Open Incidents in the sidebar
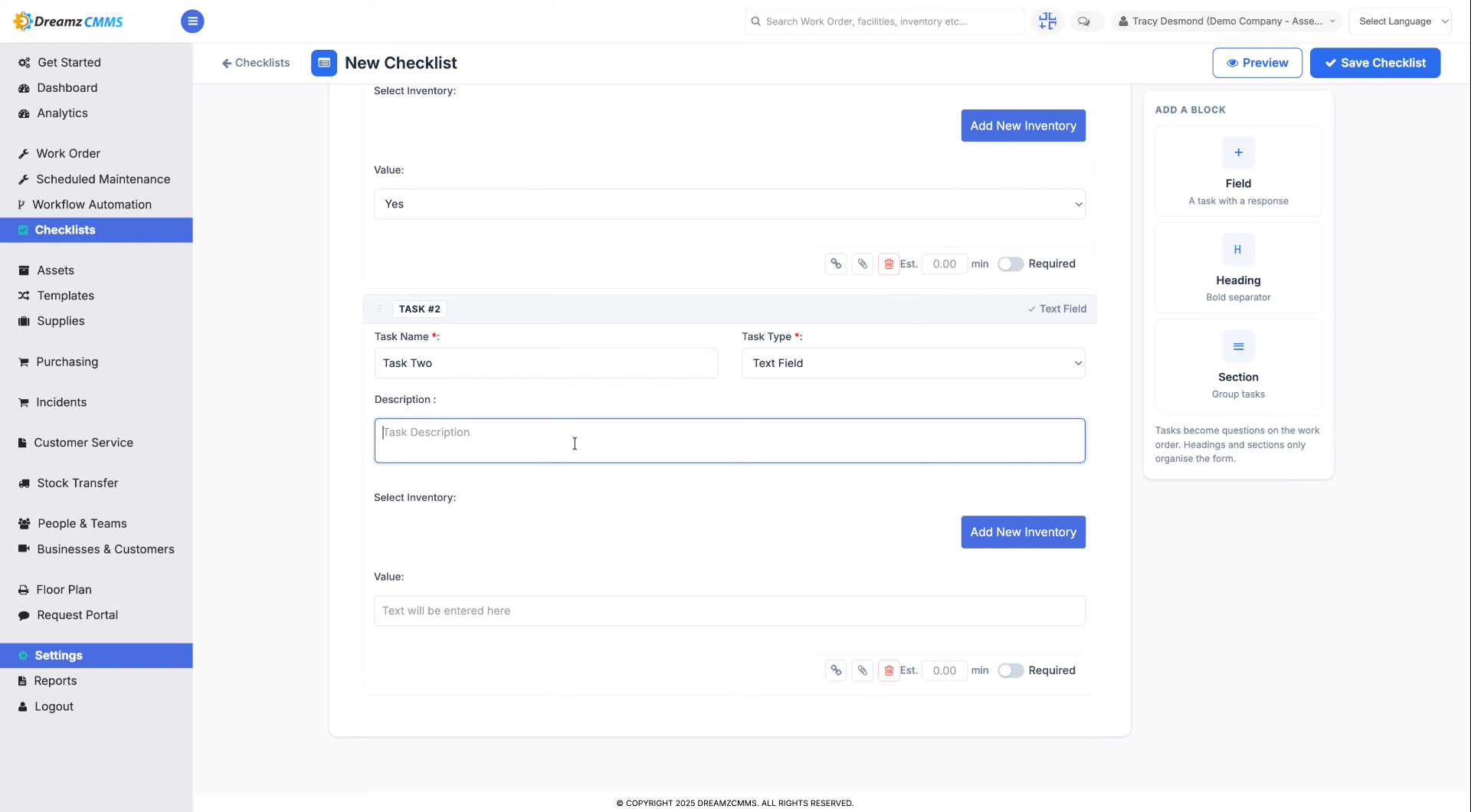 (61, 402)
